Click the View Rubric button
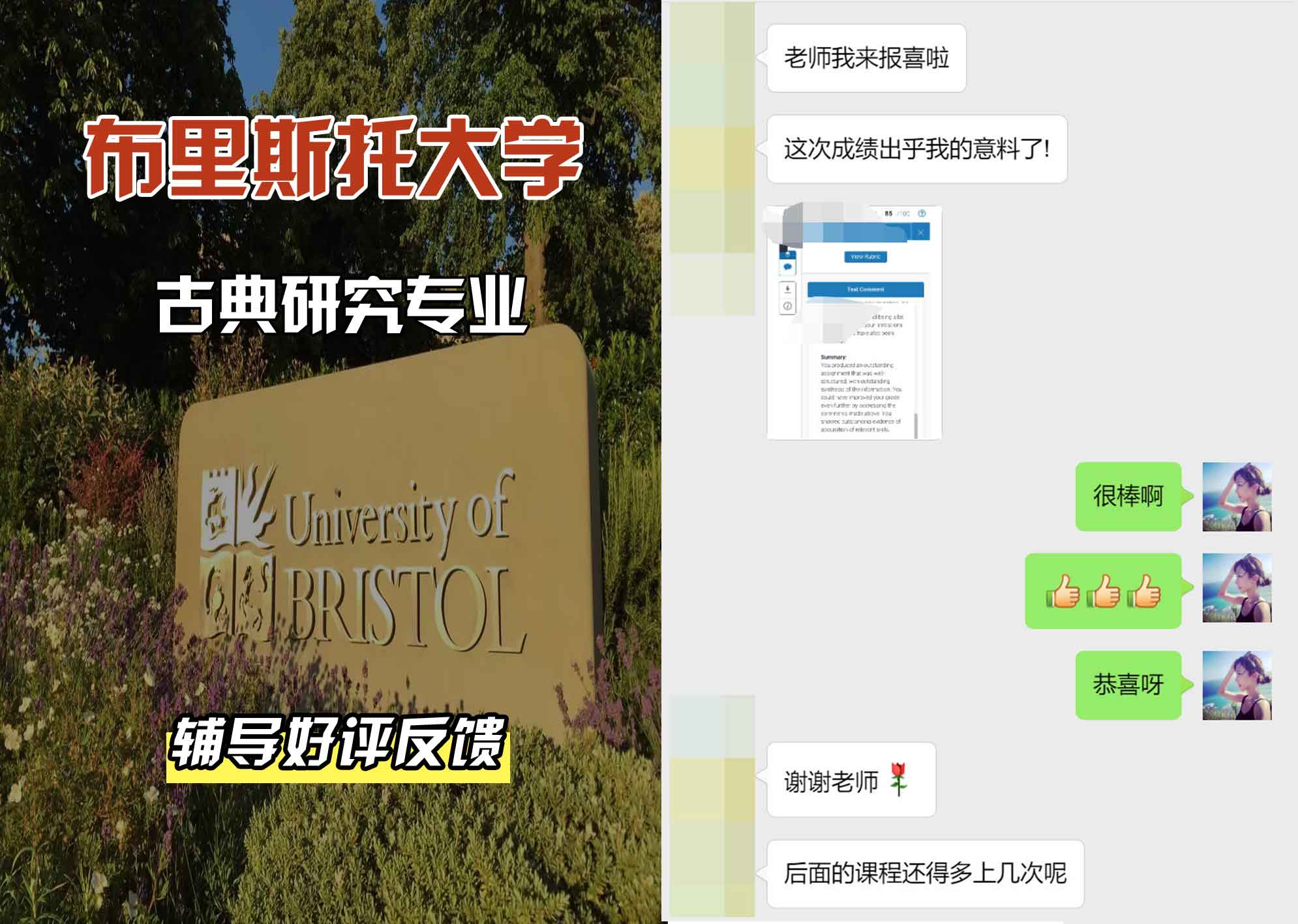The width and height of the screenshot is (1298, 924). (x=866, y=257)
